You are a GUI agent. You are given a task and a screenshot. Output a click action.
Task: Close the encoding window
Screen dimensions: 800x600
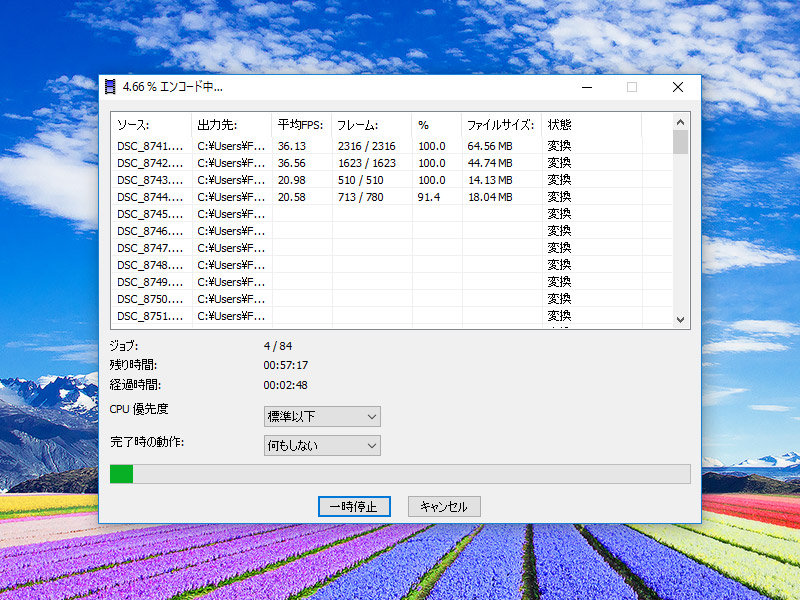click(x=678, y=87)
